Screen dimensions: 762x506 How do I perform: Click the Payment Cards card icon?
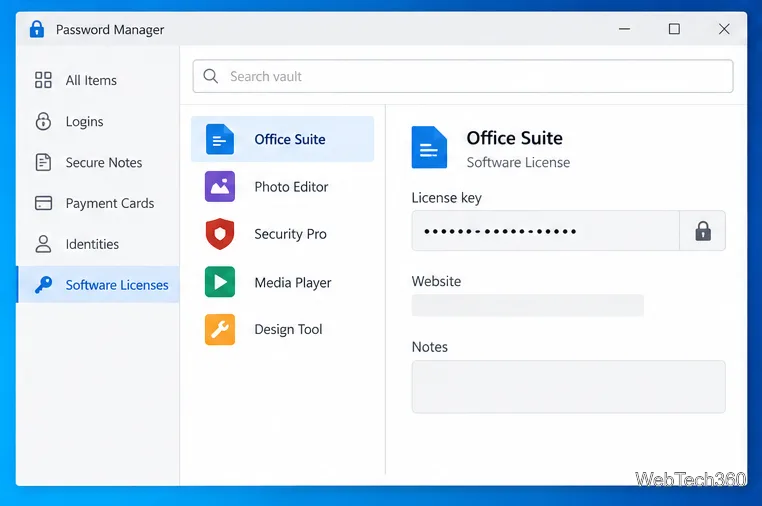click(x=43, y=203)
